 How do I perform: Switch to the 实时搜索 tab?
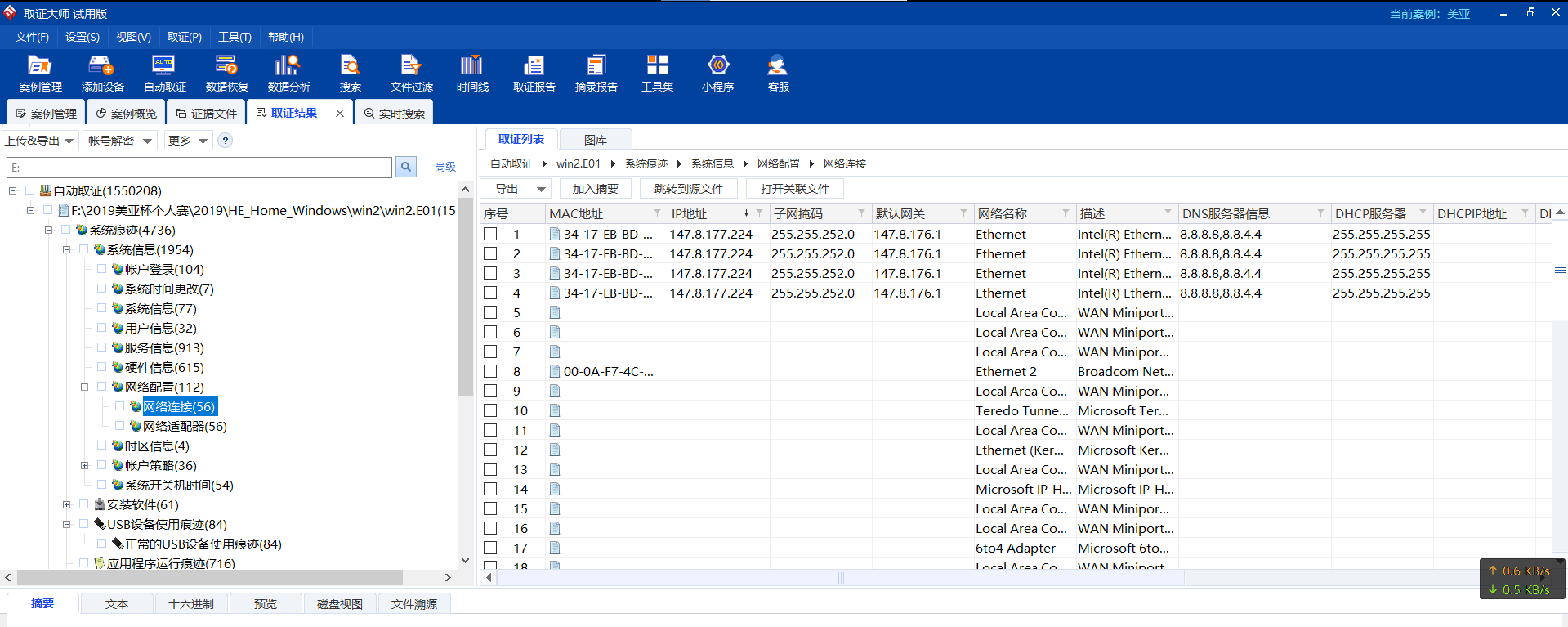pyautogui.click(x=394, y=113)
